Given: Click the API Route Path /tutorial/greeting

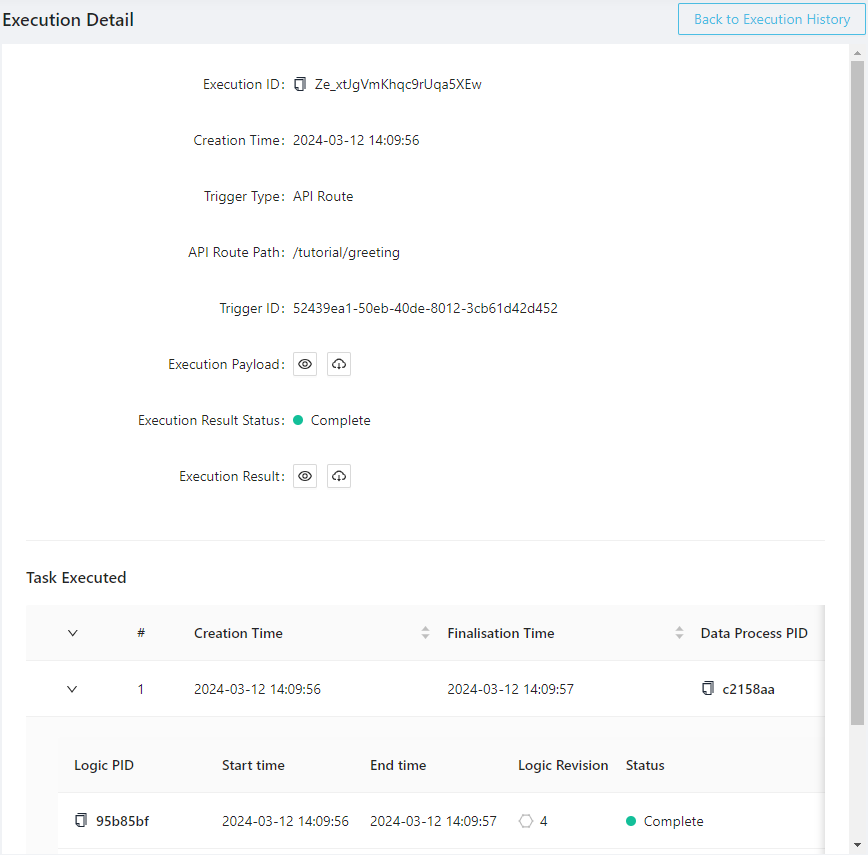Looking at the screenshot, I should coord(346,253).
